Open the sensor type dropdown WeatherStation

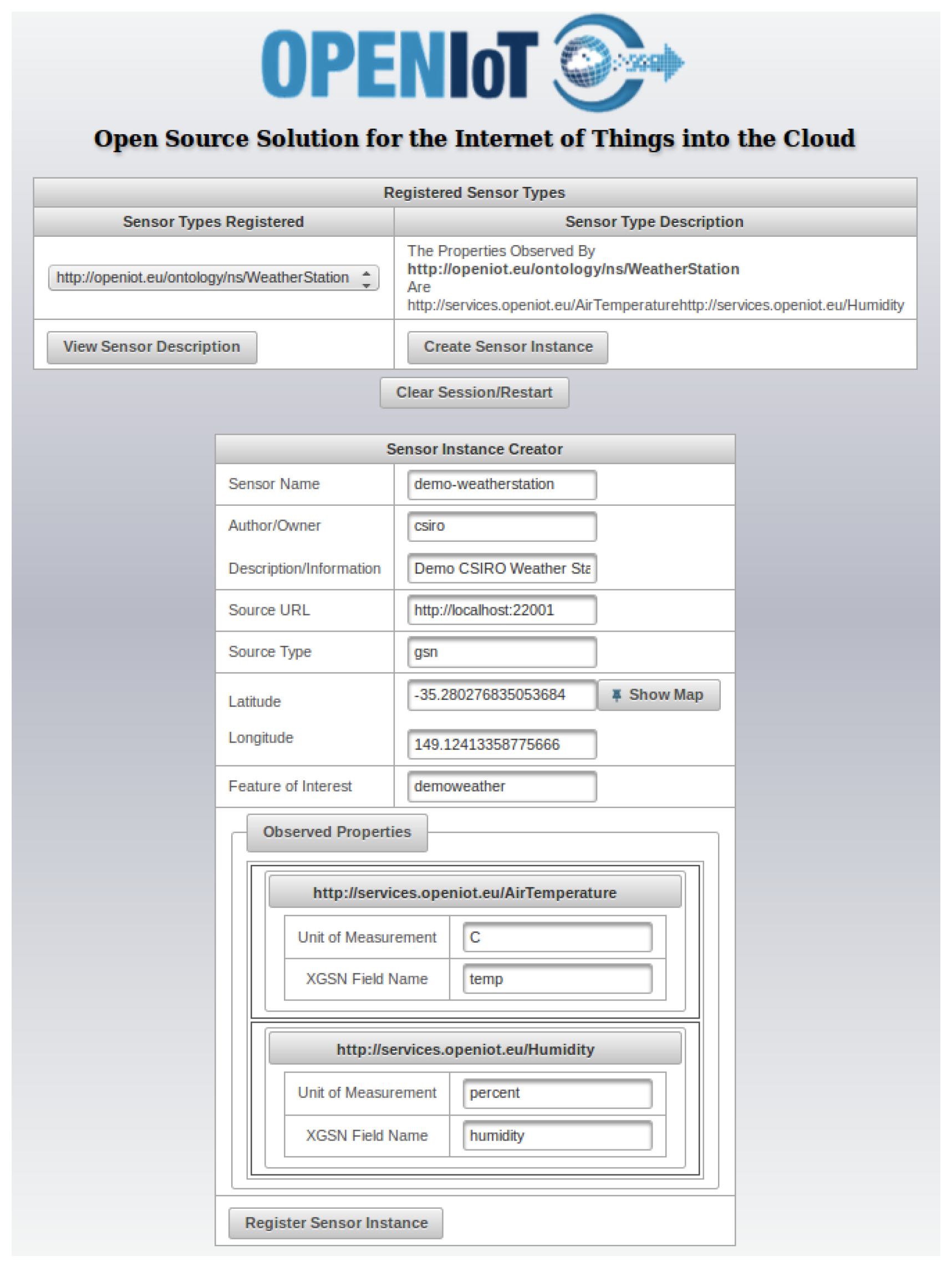coord(213,278)
